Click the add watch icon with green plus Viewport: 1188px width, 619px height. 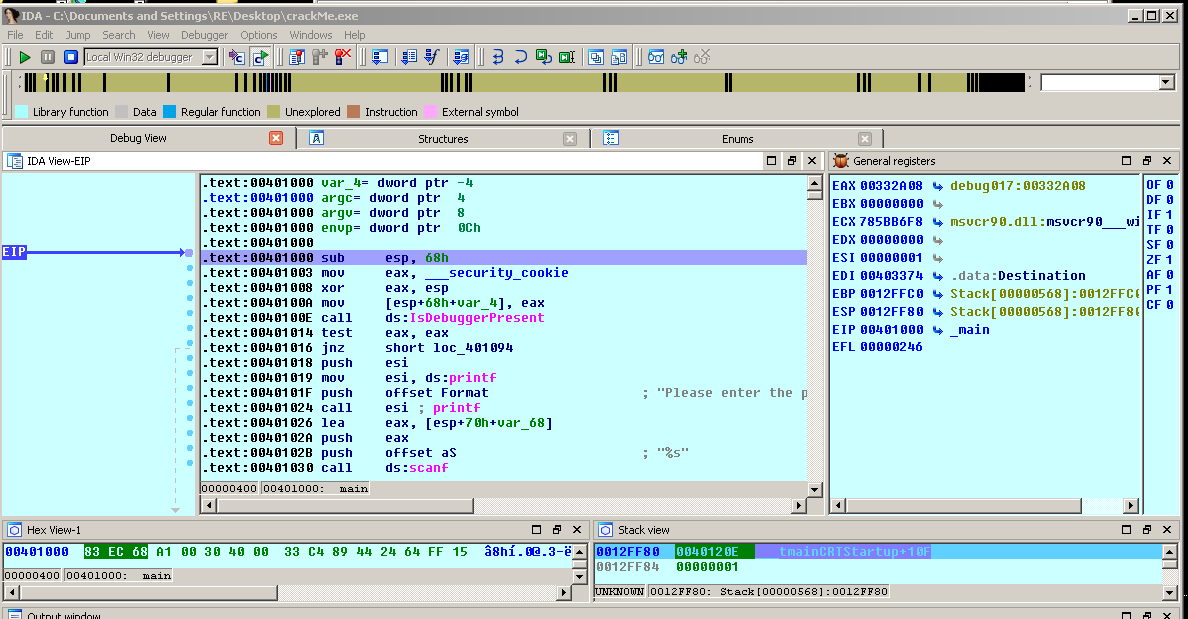[680, 58]
